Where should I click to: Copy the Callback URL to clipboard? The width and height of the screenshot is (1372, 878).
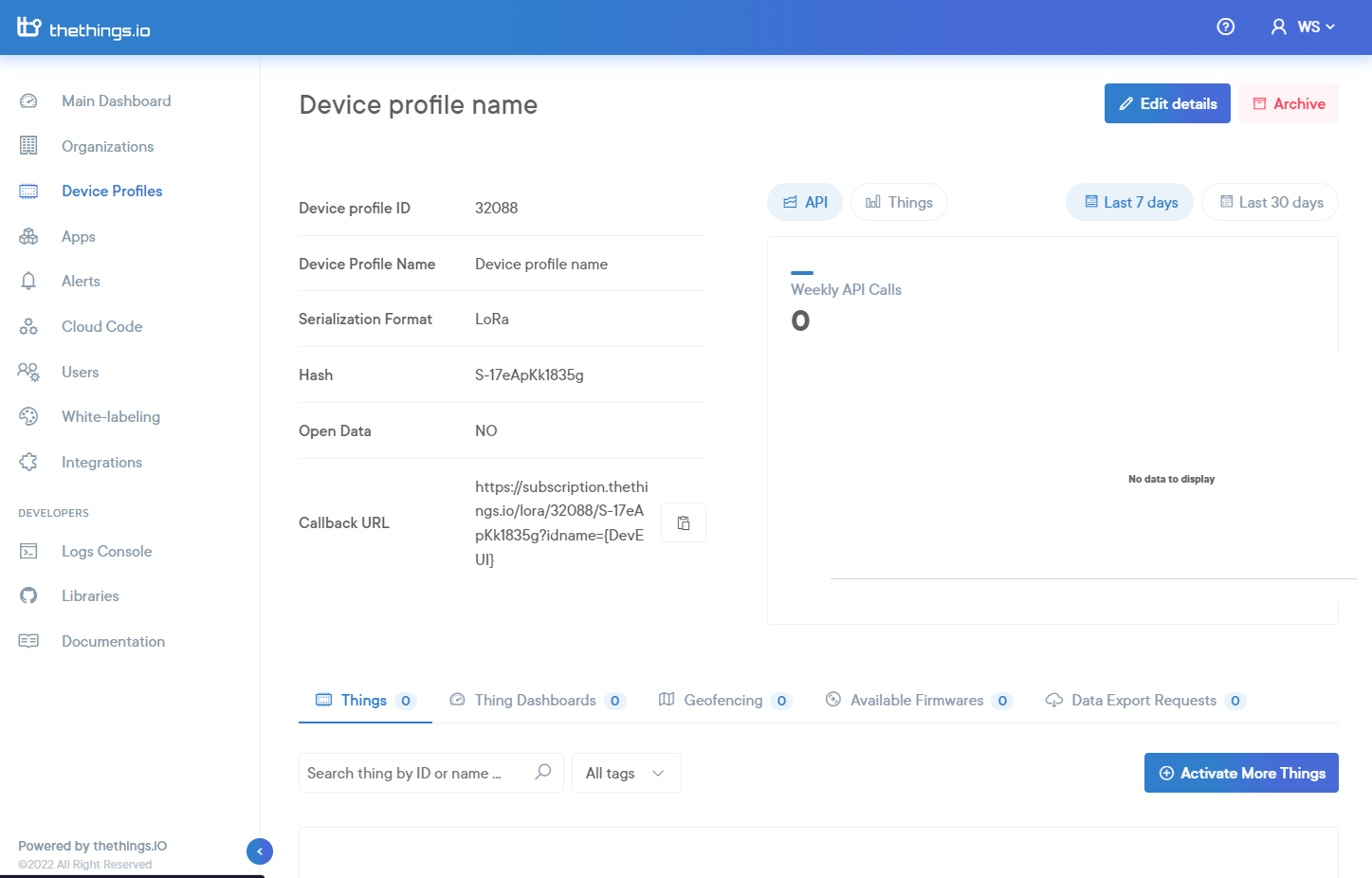[684, 522]
